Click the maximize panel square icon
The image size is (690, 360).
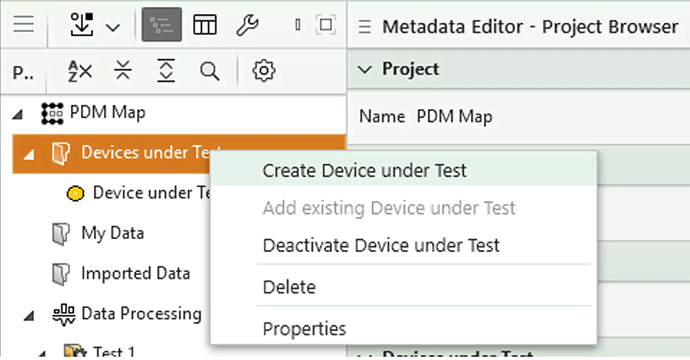[326, 25]
